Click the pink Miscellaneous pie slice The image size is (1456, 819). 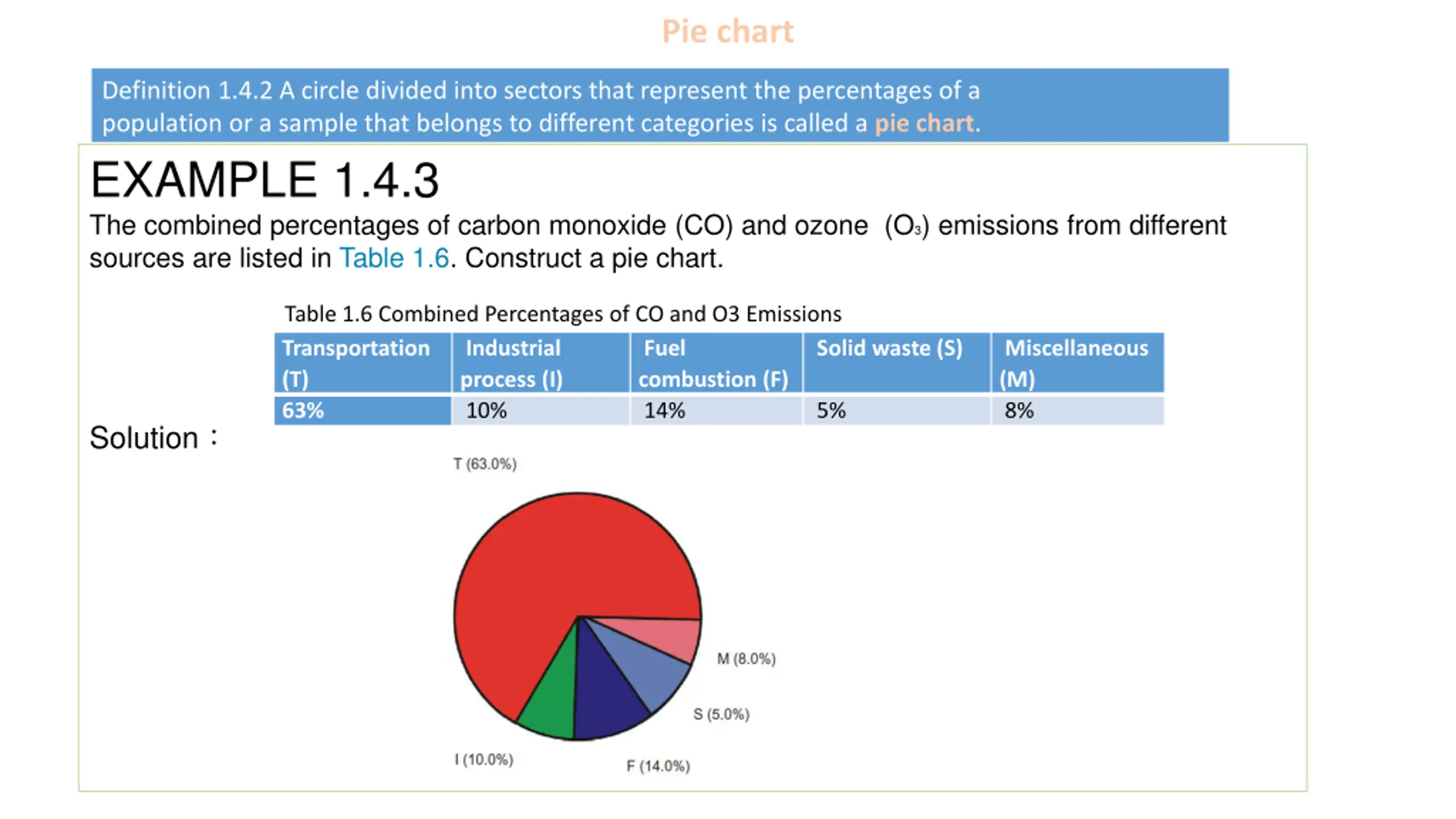pyautogui.click(x=665, y=636)
